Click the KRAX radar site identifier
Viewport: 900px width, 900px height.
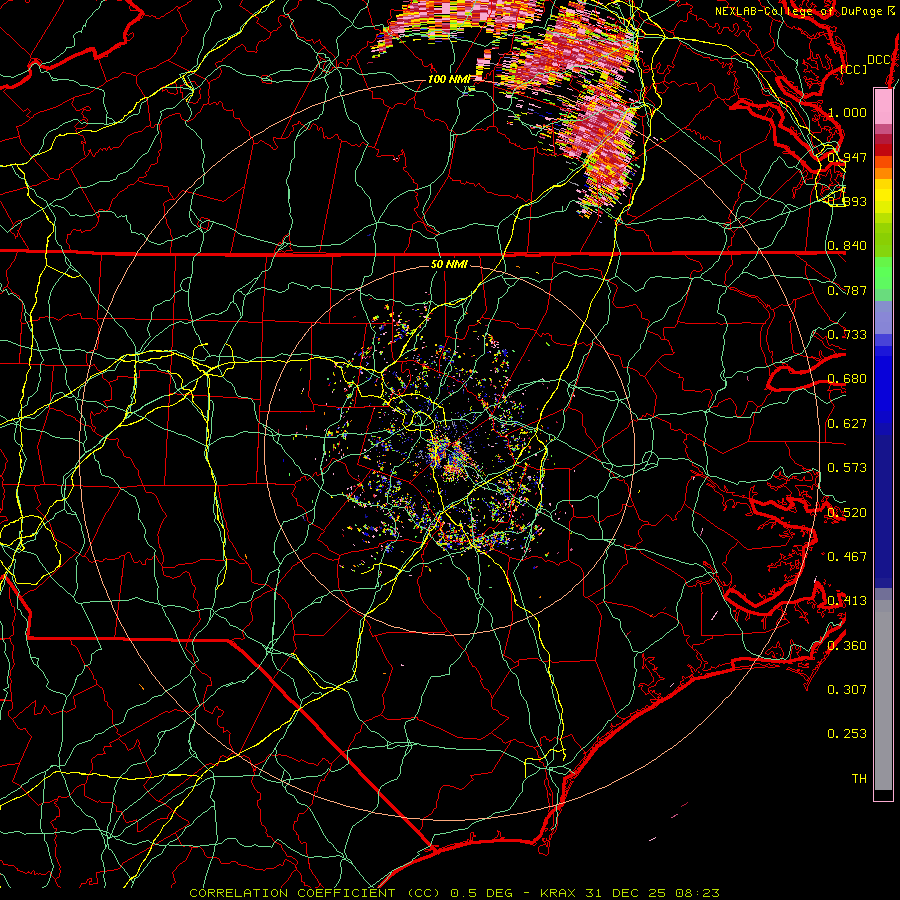pos(558,893)
